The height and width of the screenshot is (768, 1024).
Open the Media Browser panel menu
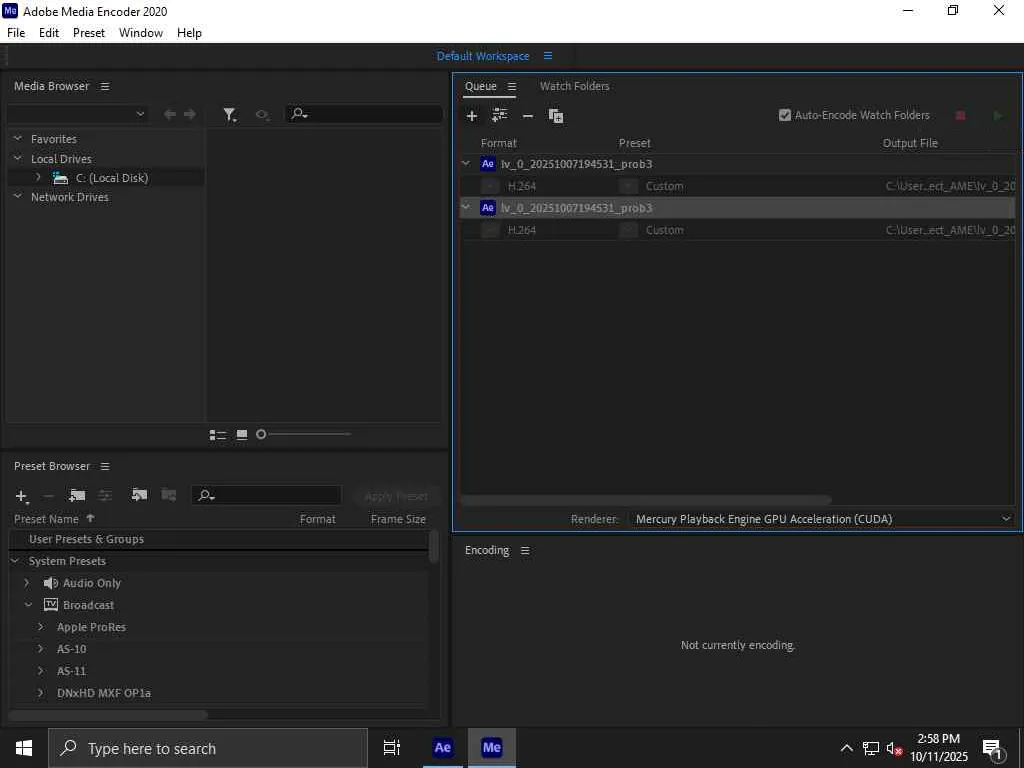[x=105, y=86]
